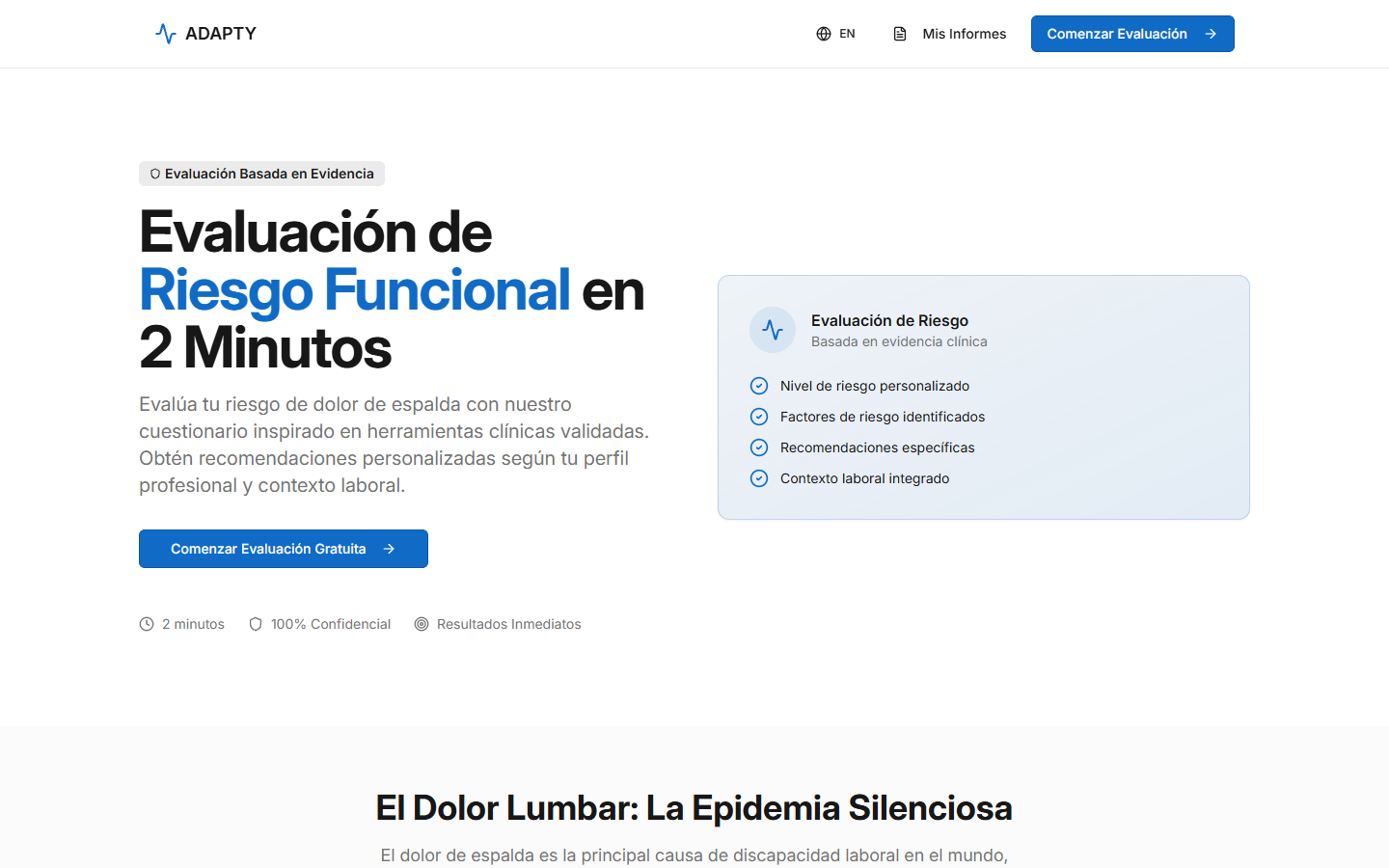Click the shield icon in the evidence badge
Viewport: 1389px width, 868px height.
pos(155,174)
